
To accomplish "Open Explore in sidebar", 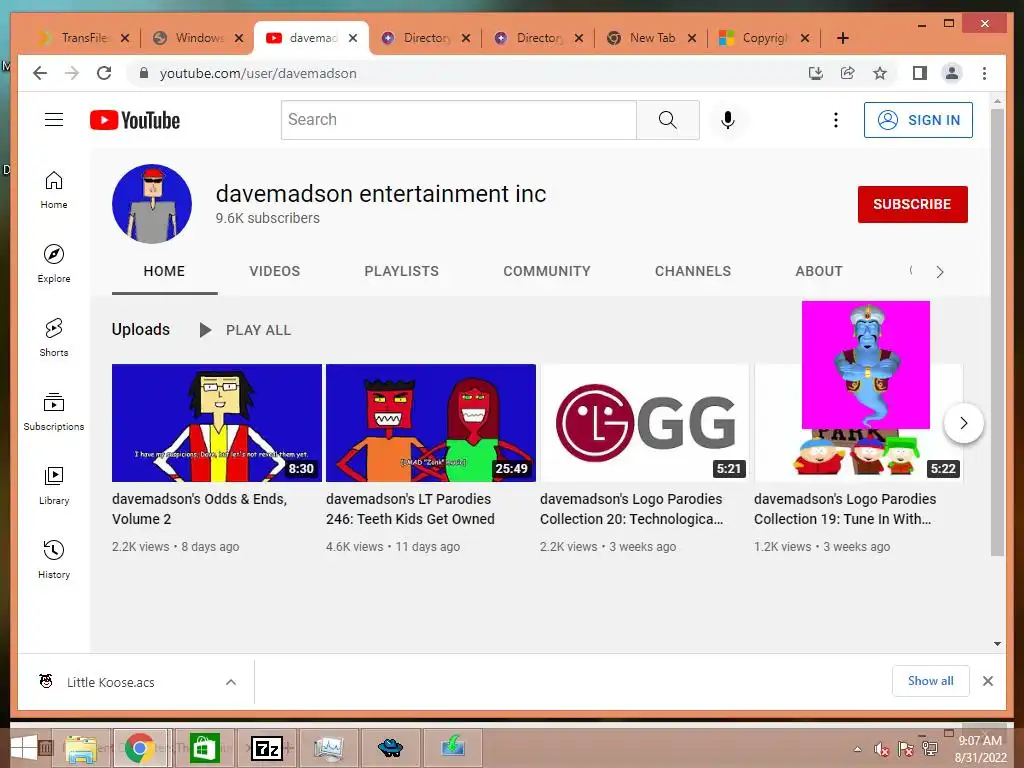I will pos(54,264).
